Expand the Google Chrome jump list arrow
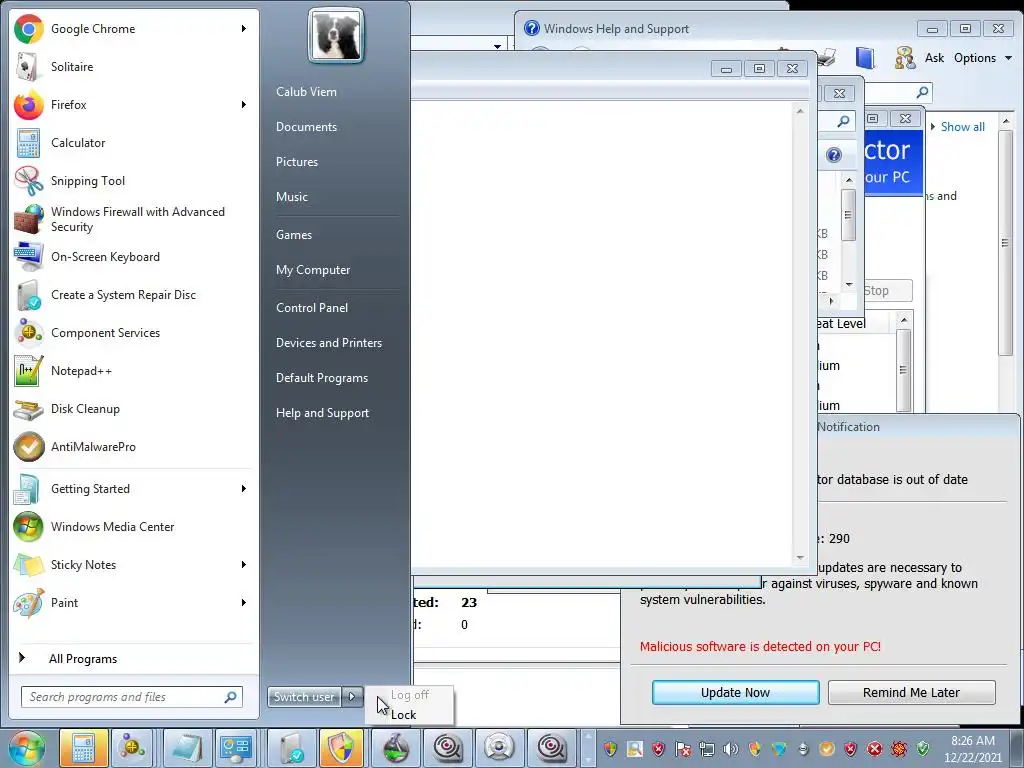Image resolution: width=1024 pixels, height=768 pixels. 244,29
